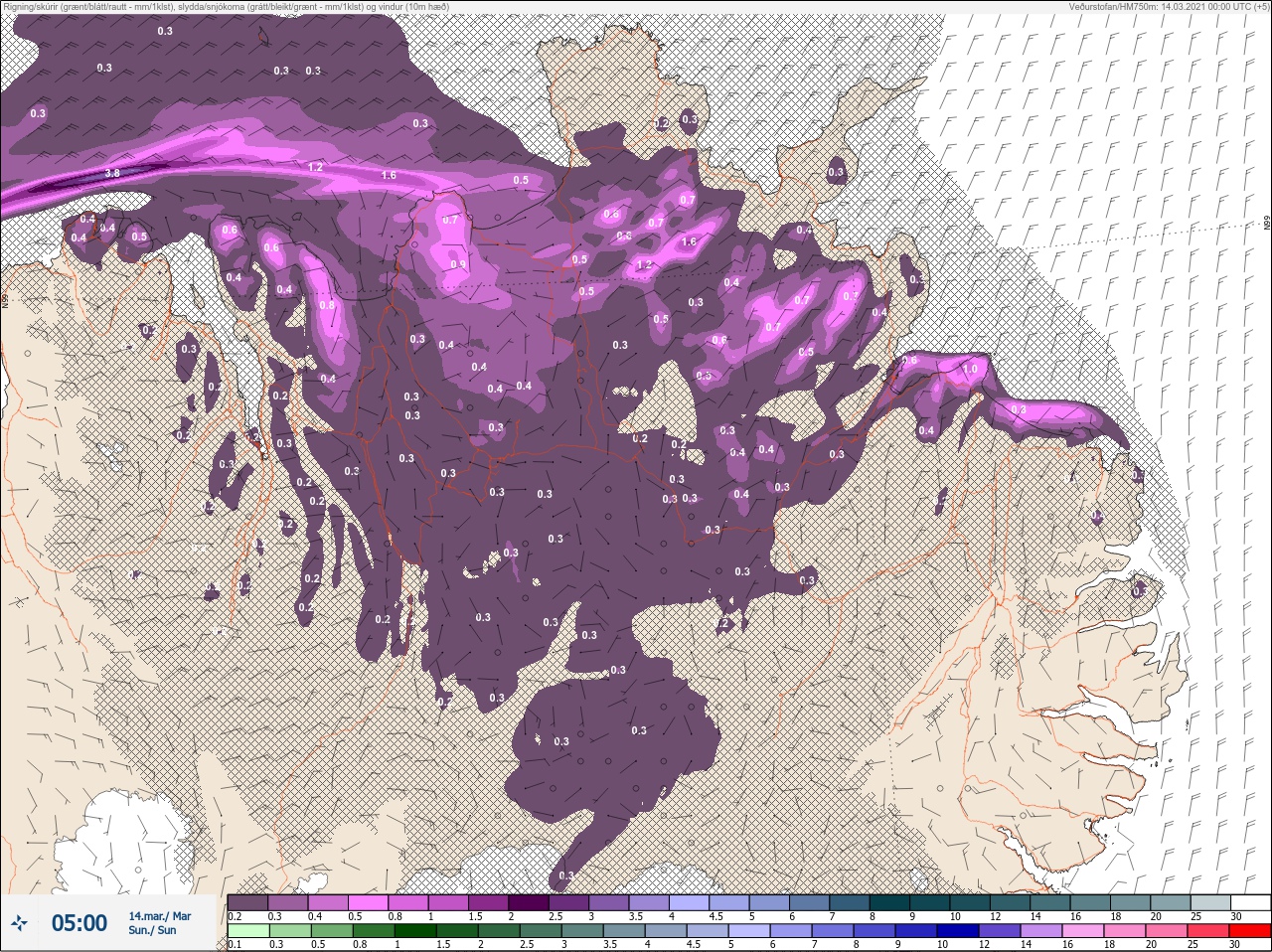Click the 05:00 forecast time label

[79, 923]
